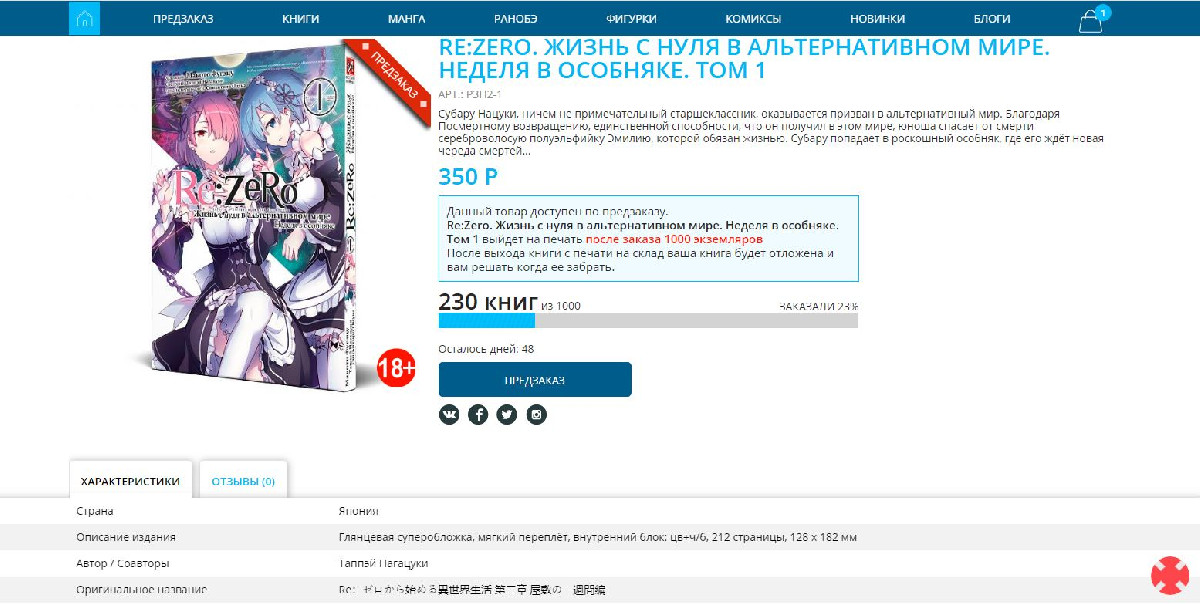The width and height of the screenshot is (1200, 604).
Task: Click the 18+ age badge
Action: click(x=396, y=368)
